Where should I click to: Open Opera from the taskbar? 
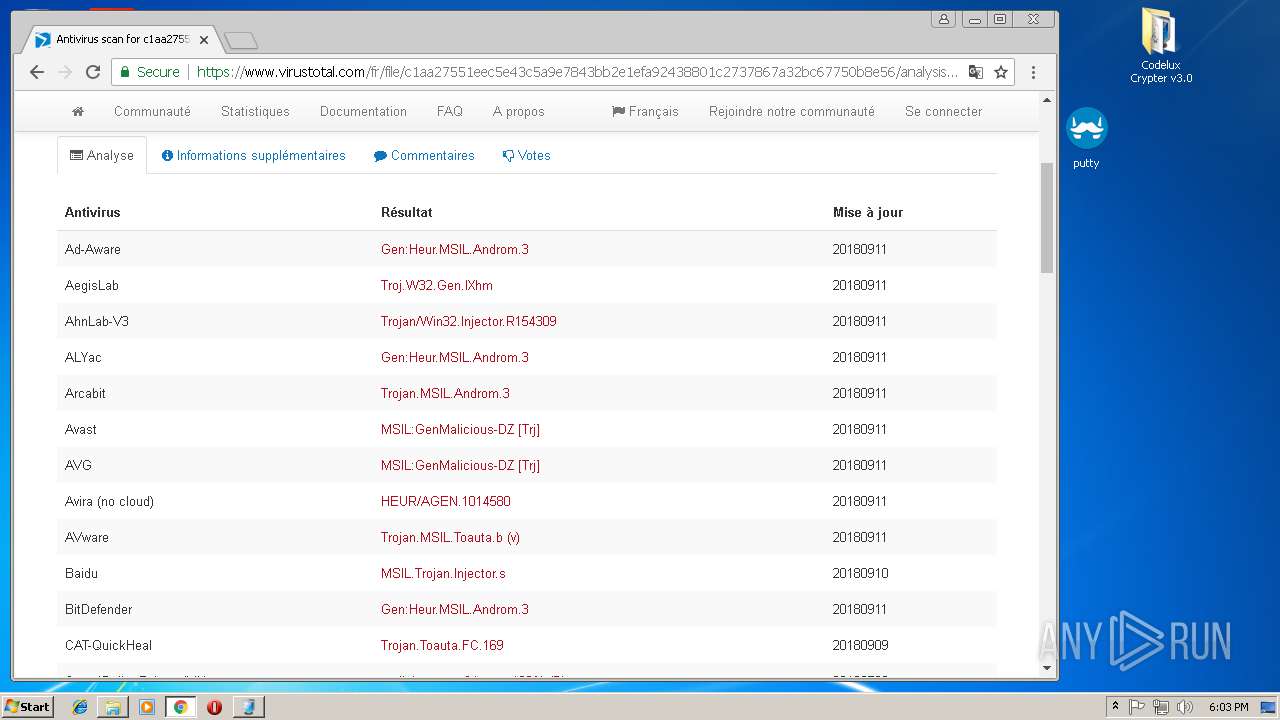[x=214, y=707]
